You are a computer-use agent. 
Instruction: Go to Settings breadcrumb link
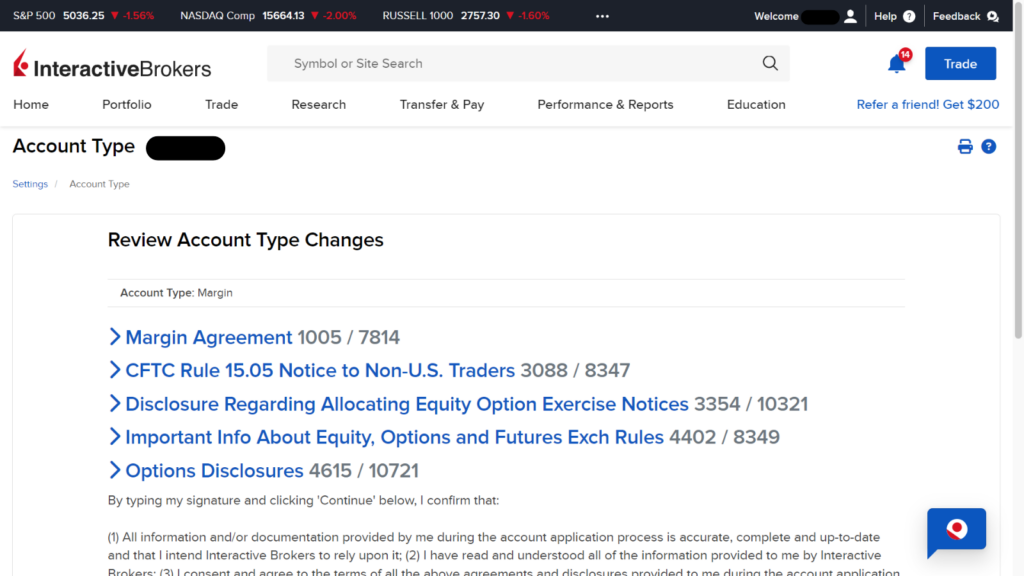pyautogui.click(x=30, y=184)
